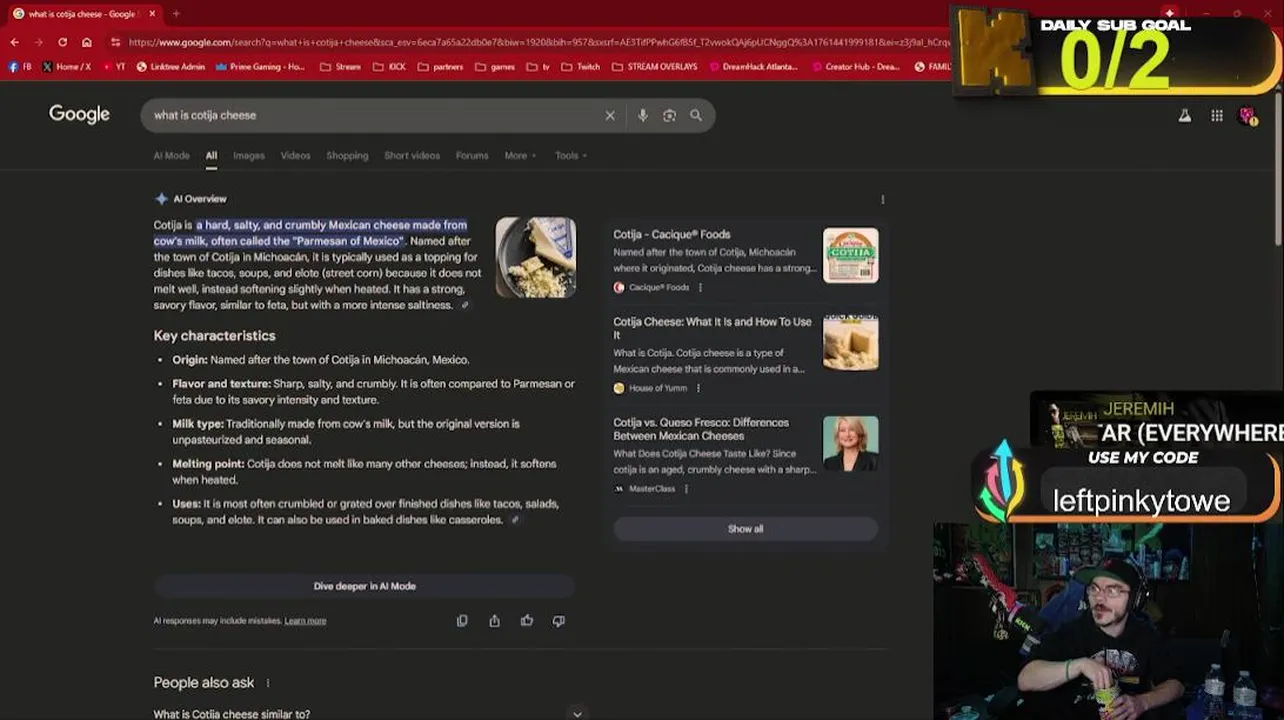Search by image with the lens icon
This screenshot has width=1284, height=720.
coord(669,115)
